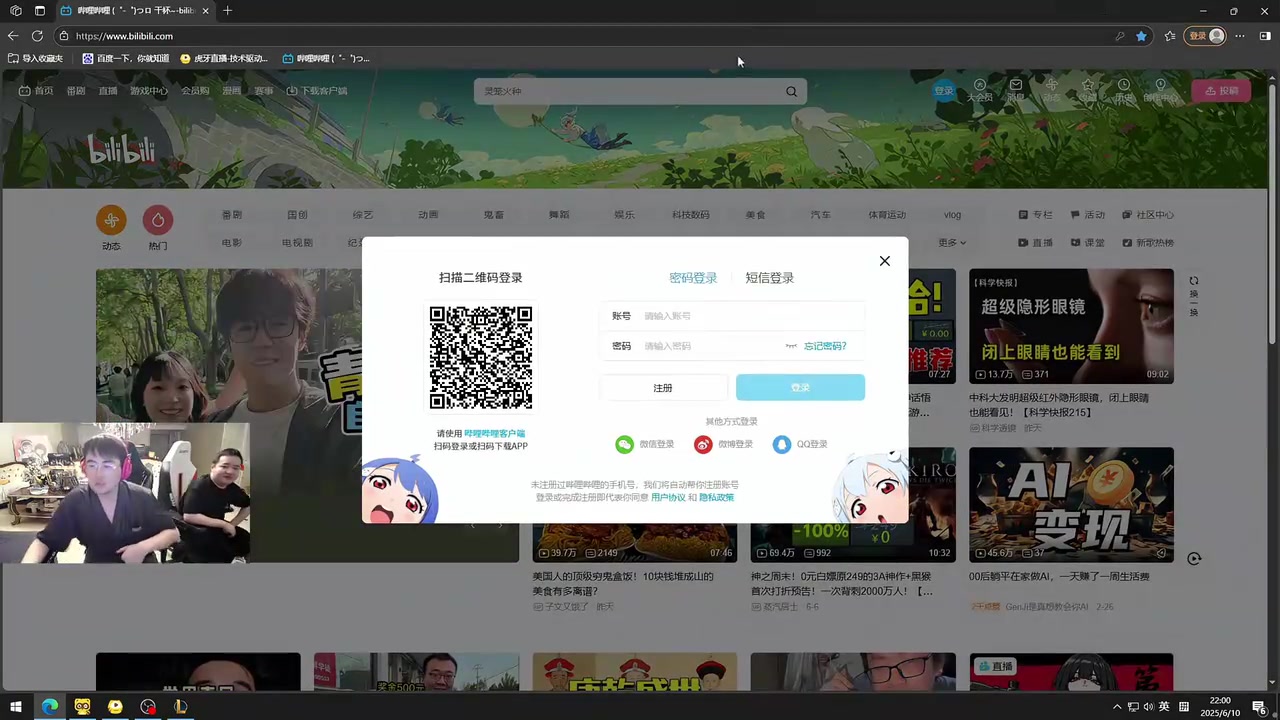Viewport: 1280px width, 720px height.
Task: Select Weibo login icon in login modal
Action: pos(703,444)
